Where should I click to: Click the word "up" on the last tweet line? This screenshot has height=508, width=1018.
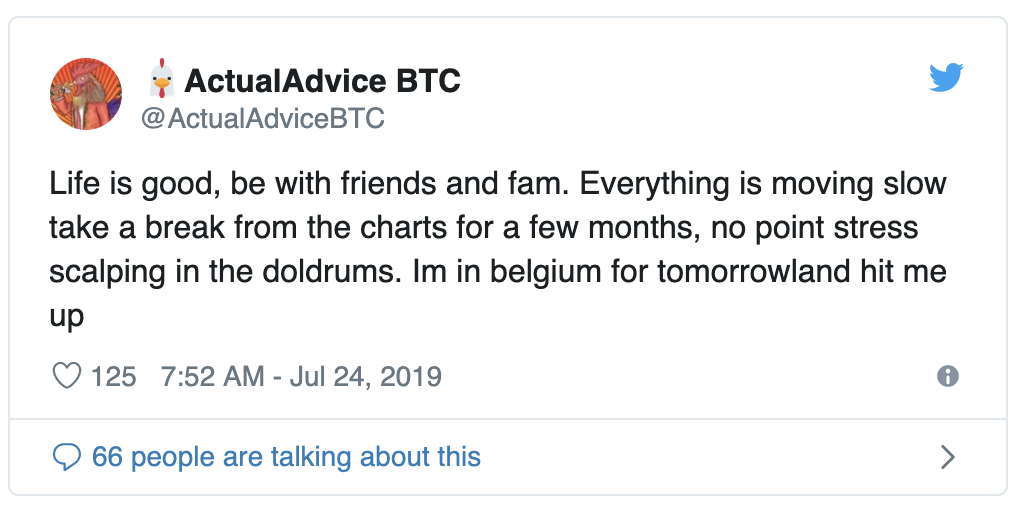click(x=66, y=318)
